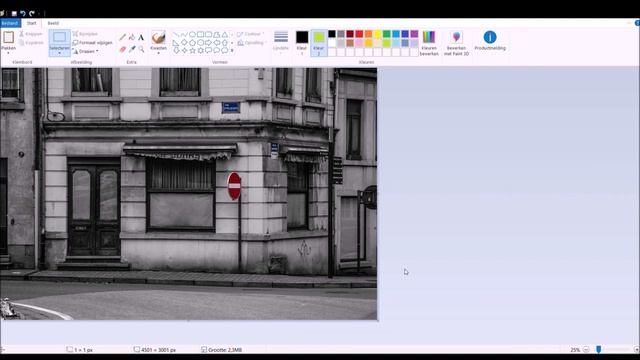
Task: Click the Redo arrow in title bar
Action: click(32, 13)
